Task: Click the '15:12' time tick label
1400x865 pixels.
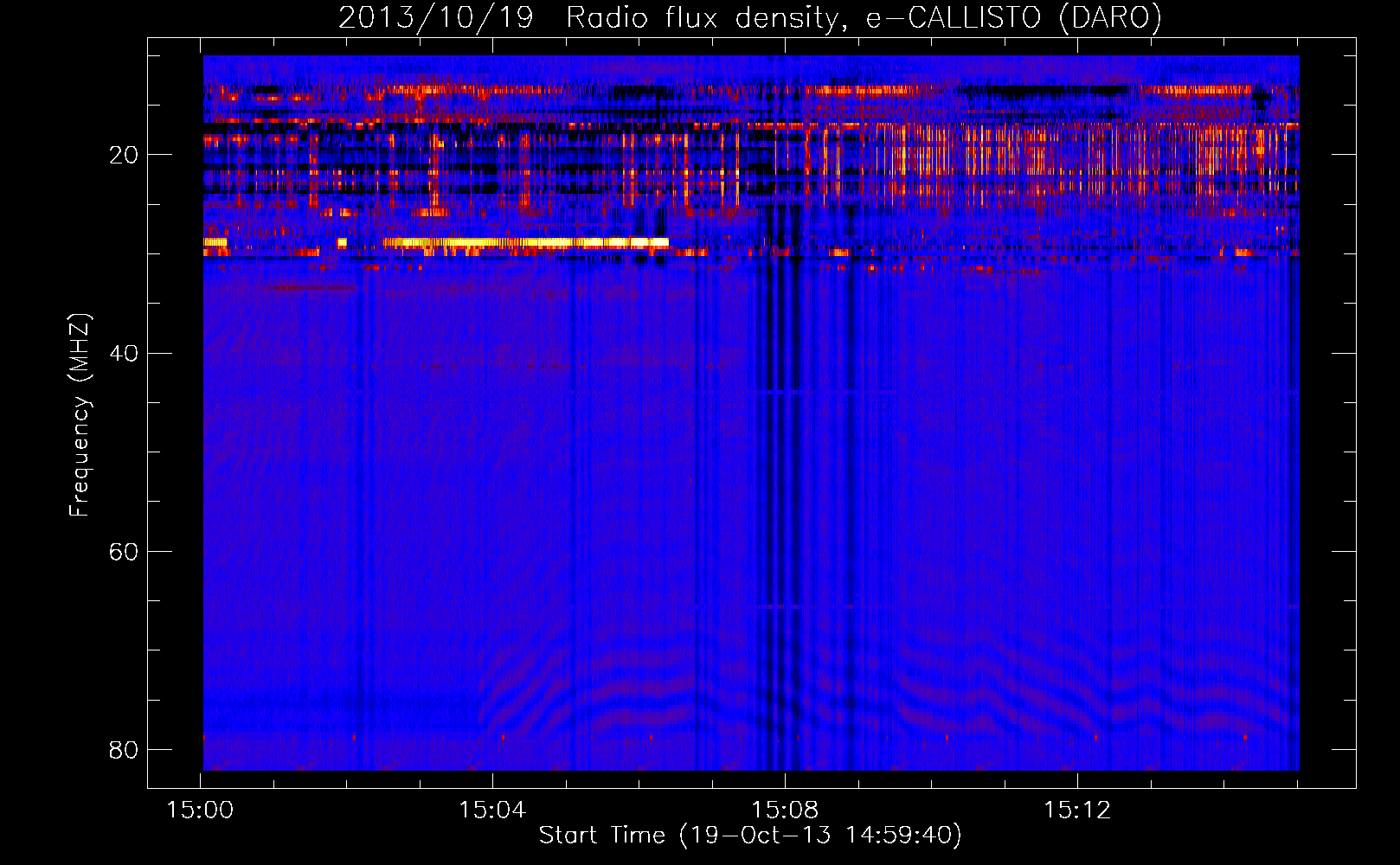Action: (1077, 810)
